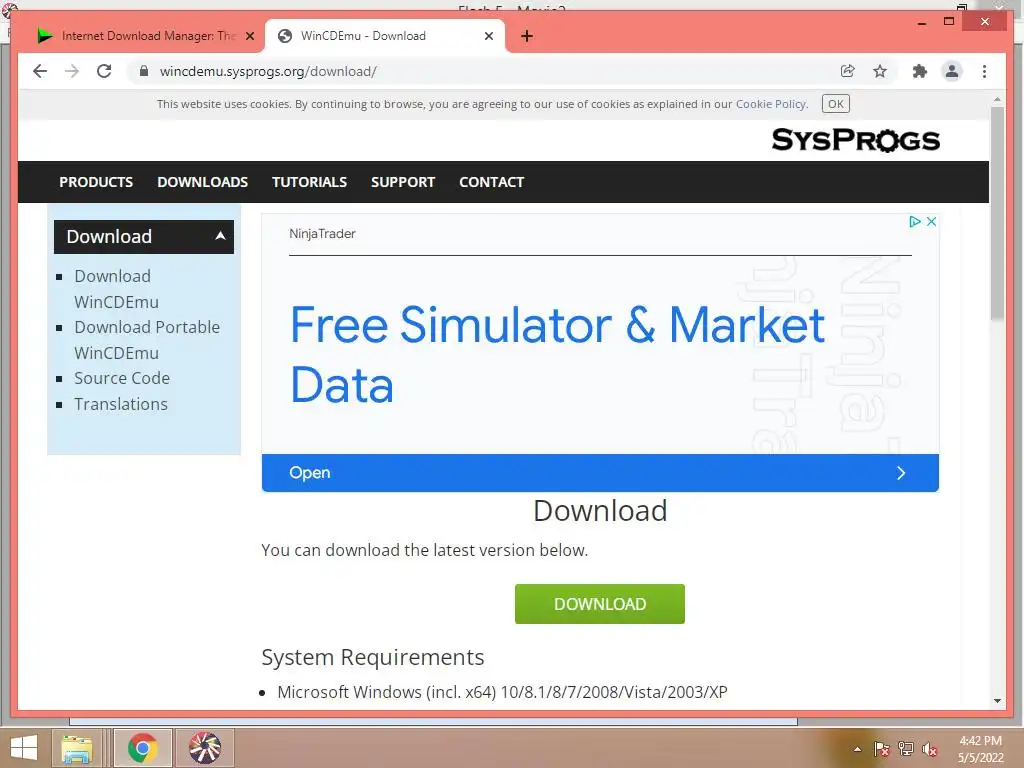Click the ad's blue Open button
Image resolution: width=1024 pixels, height=768 pixels.
(x=600, y=473)
